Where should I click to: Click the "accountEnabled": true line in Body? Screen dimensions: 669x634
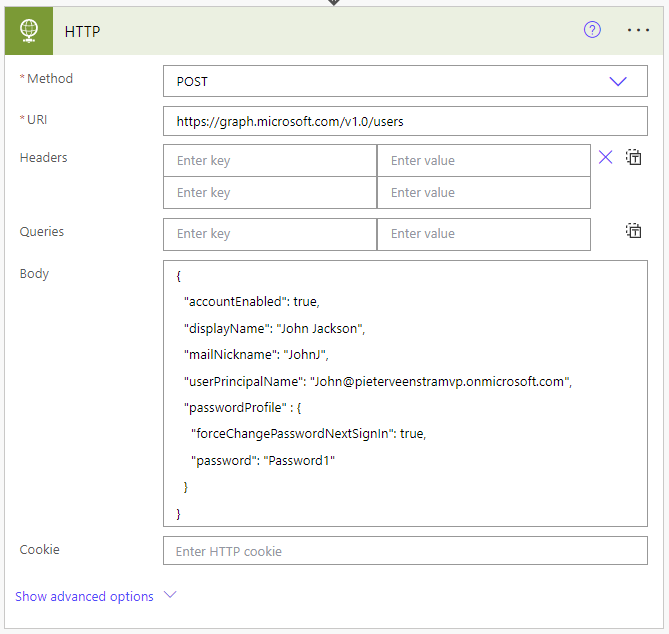click(252, 302)
